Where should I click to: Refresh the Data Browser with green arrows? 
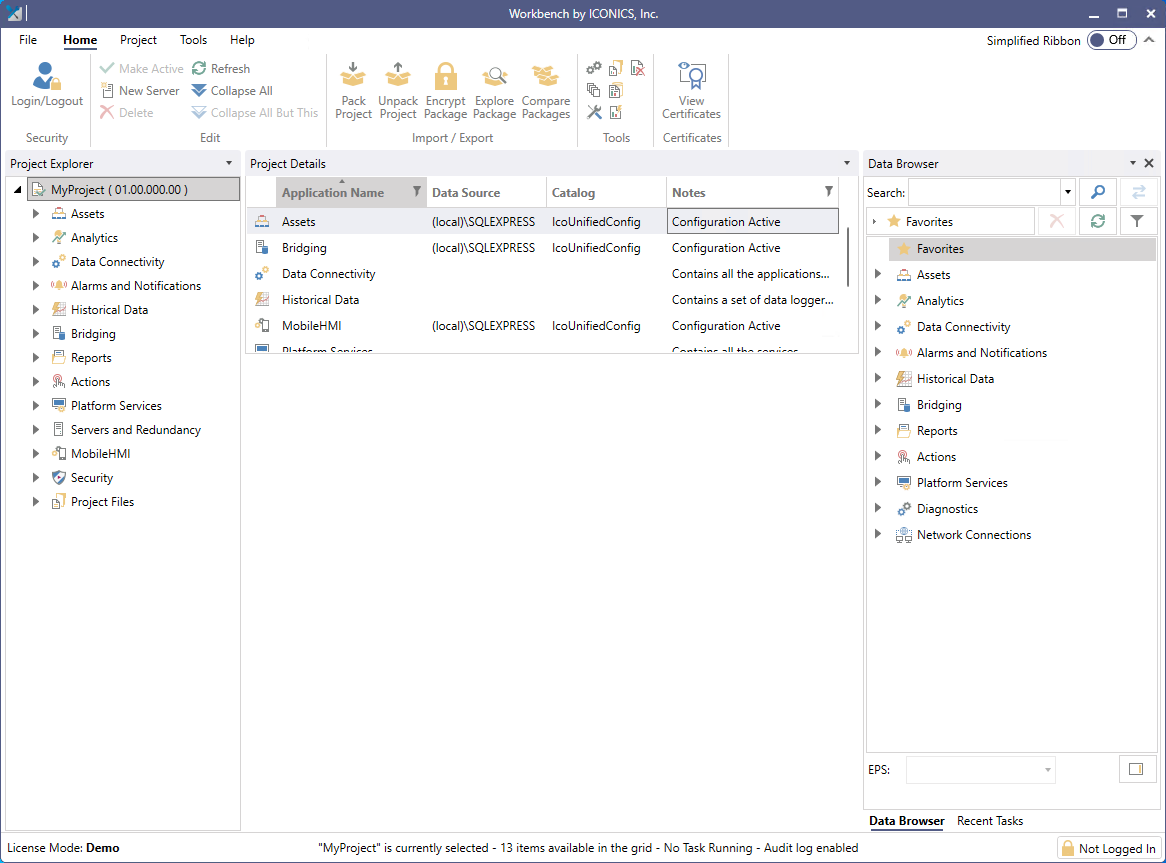coord(1098,221)
